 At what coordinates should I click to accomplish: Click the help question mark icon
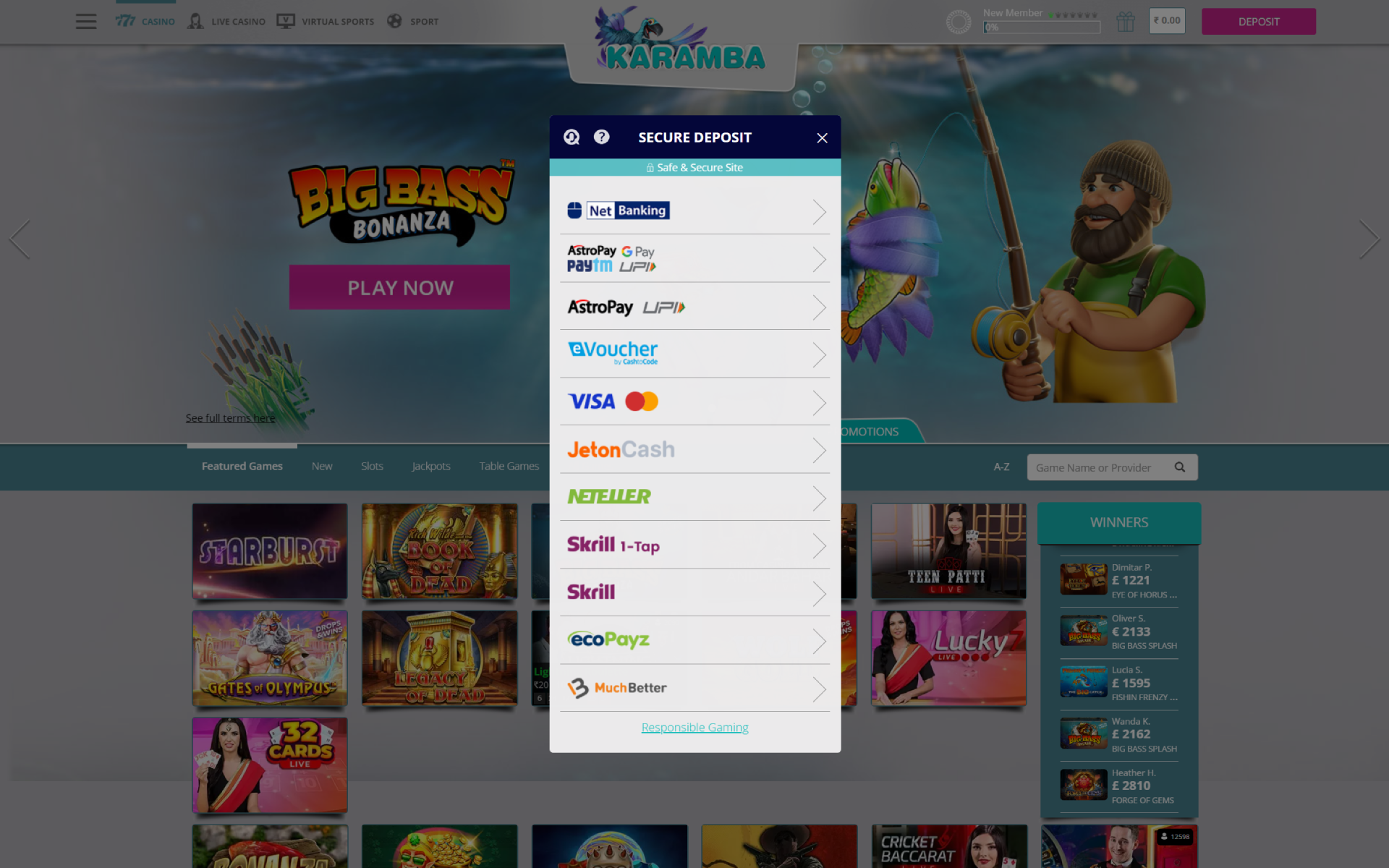(600, 138)
